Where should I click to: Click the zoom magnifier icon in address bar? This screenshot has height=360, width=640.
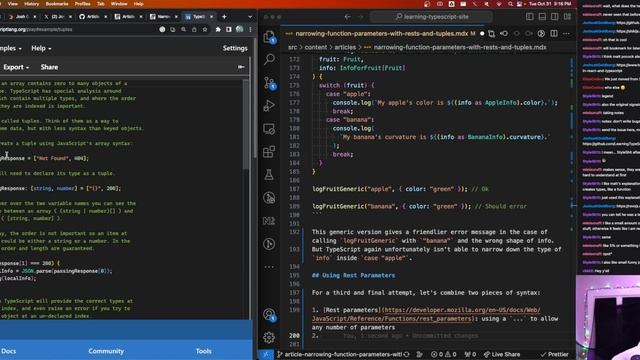tap(184, 29)
